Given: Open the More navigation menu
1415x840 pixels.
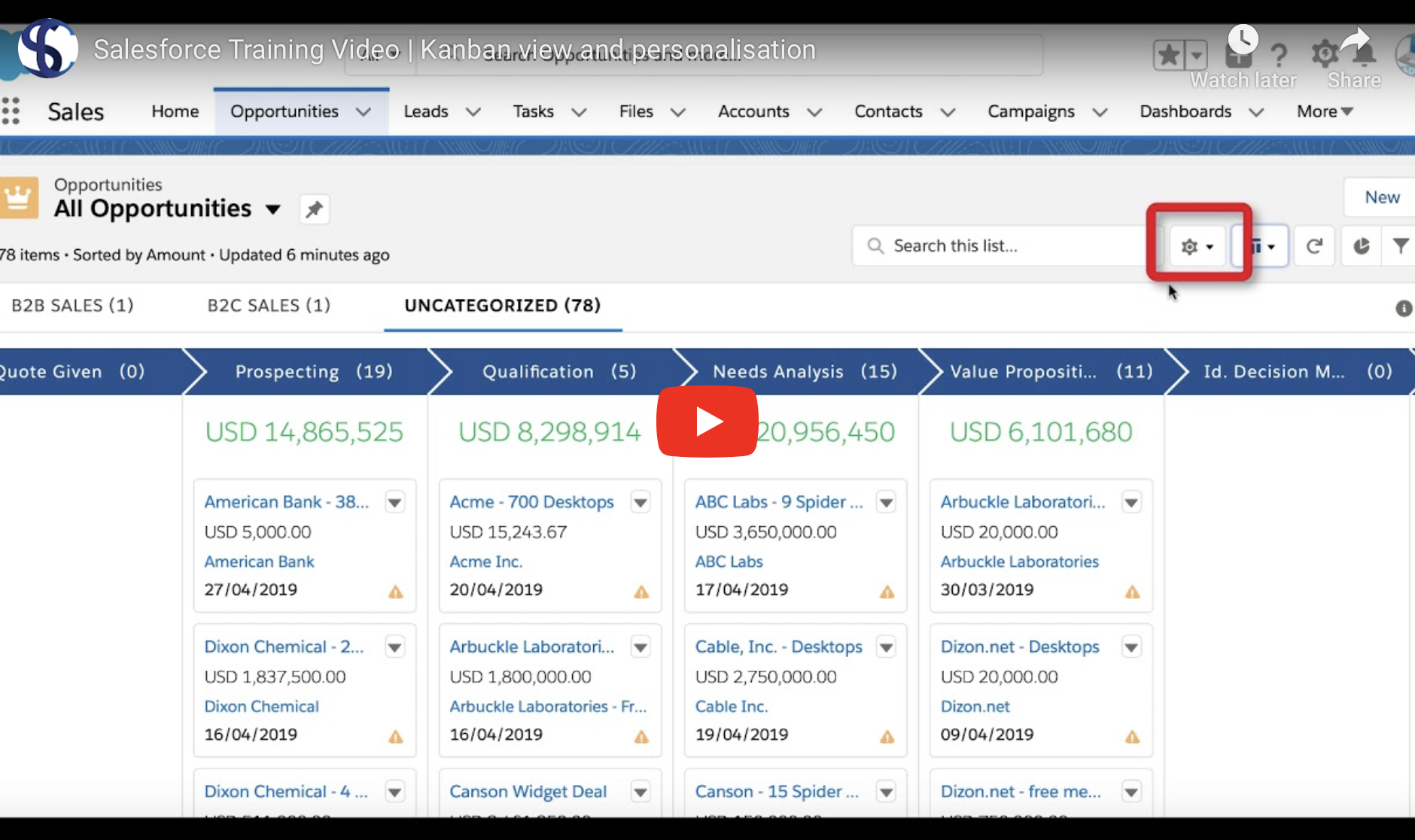Looking at the screenshot, I should 1325,111.
